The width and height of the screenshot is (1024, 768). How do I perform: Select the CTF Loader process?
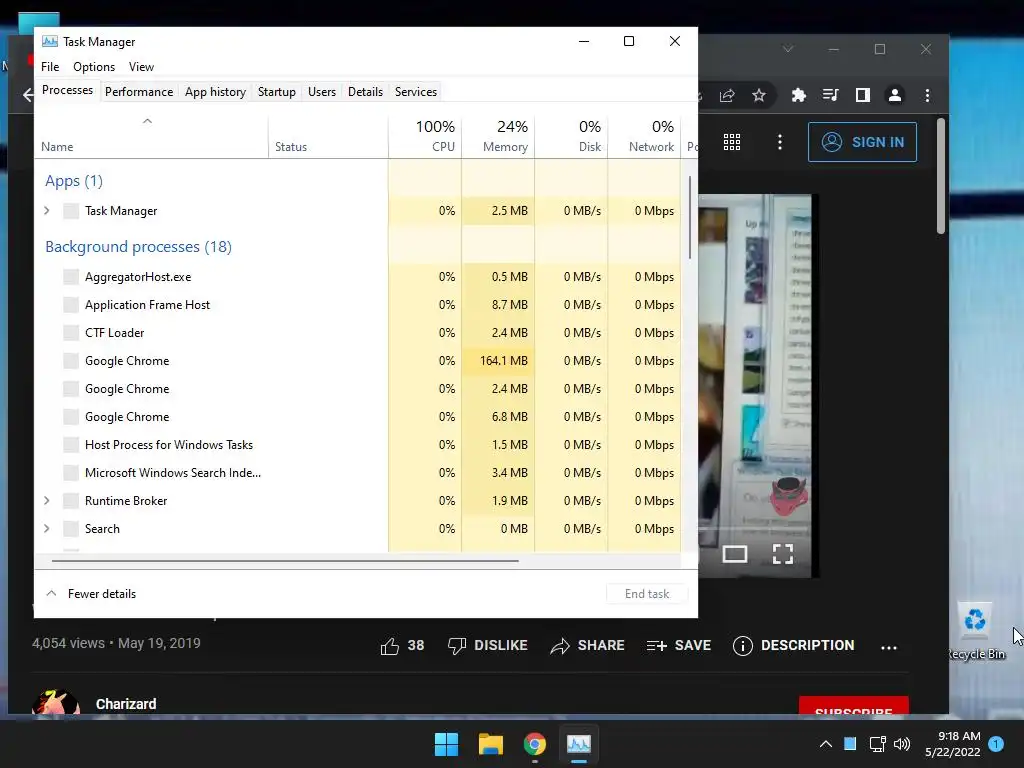(357, 333)
